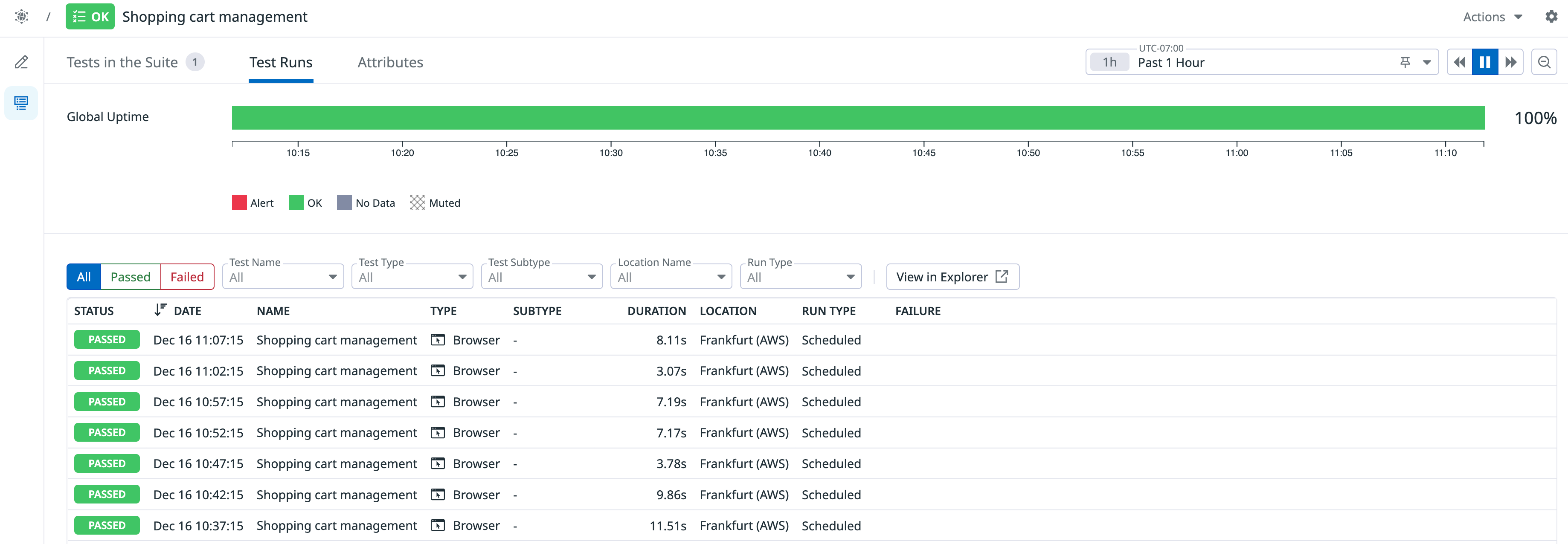The height and width of the screenshot is (544, 1568).
Task: Step forward in time range
Action: pyautogui.click(x=1510, y=62)
